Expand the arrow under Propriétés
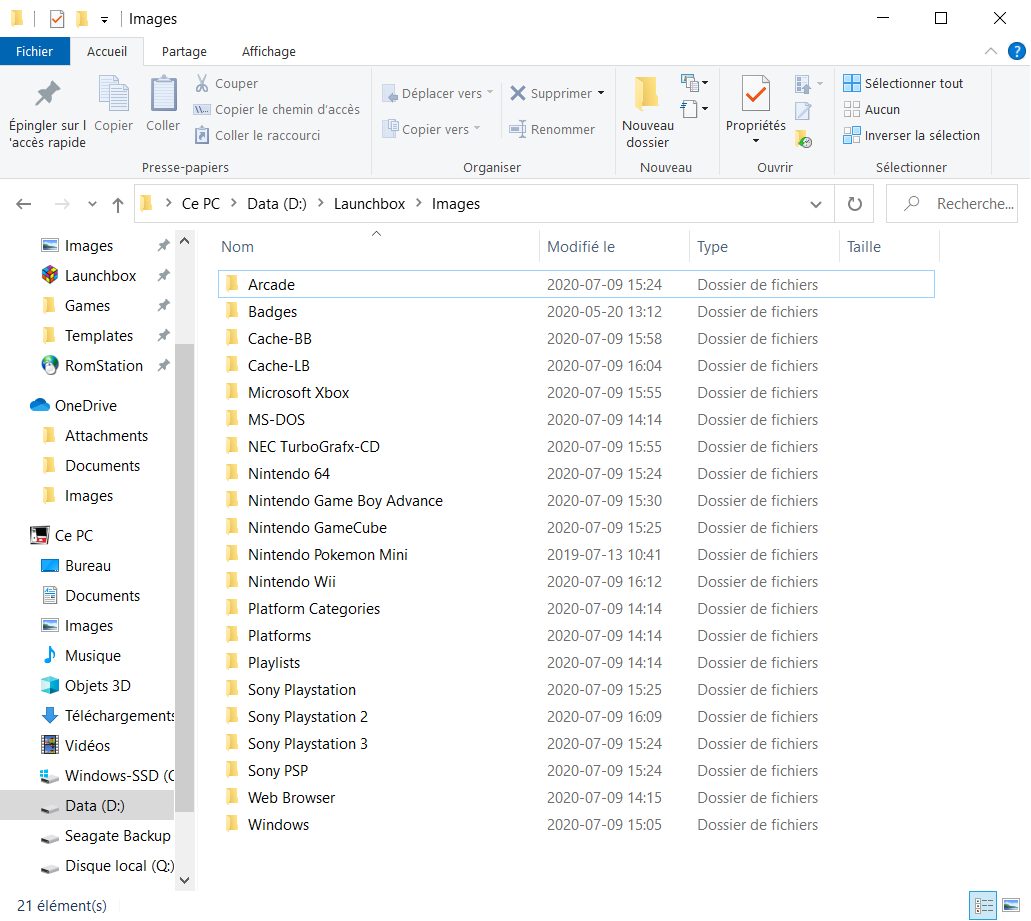This screenshot has height=921, width=1031. pyautogui.click(x=755, y=141)
